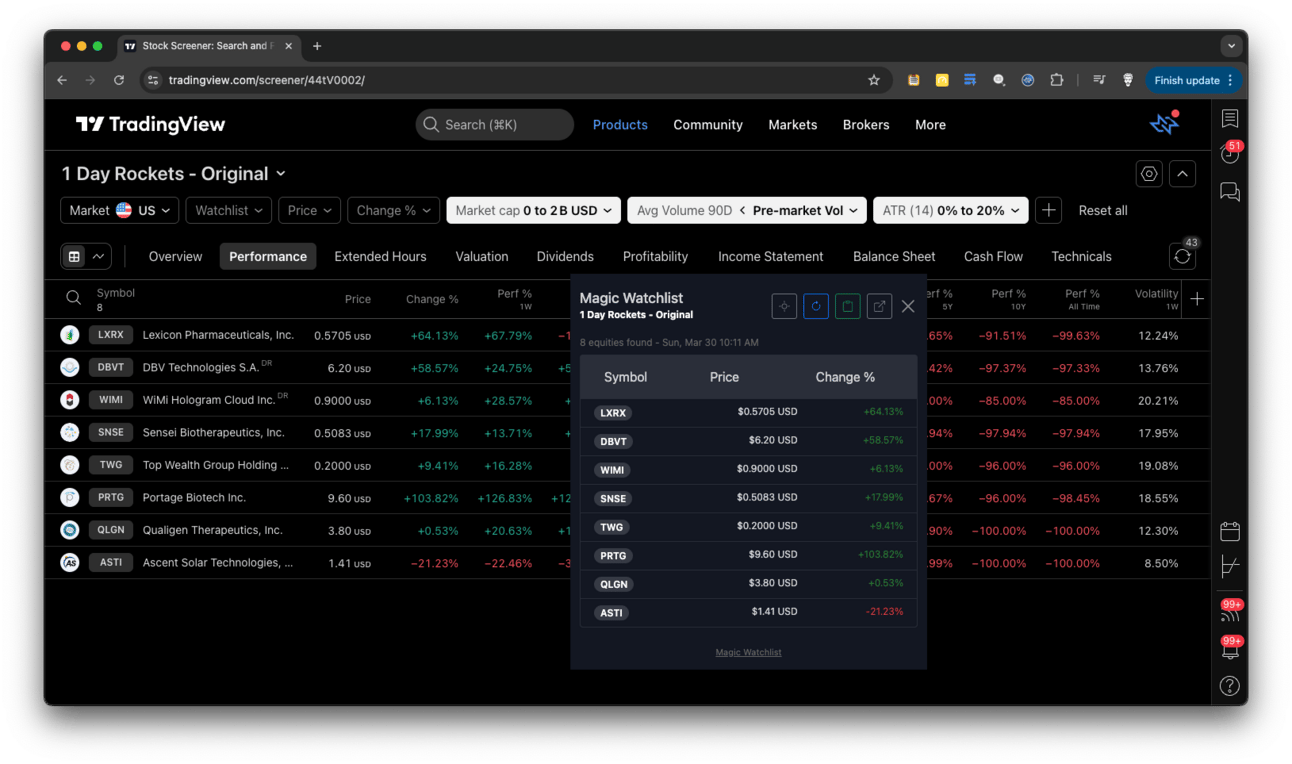1292x764 pixels.
Task: Open the Market US filter dropdown
Action: (120, 210)
